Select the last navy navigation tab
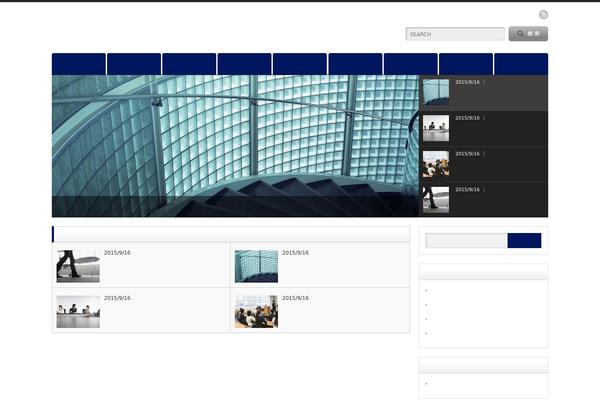This screenshot has height=400, width=600. point(520,64)
